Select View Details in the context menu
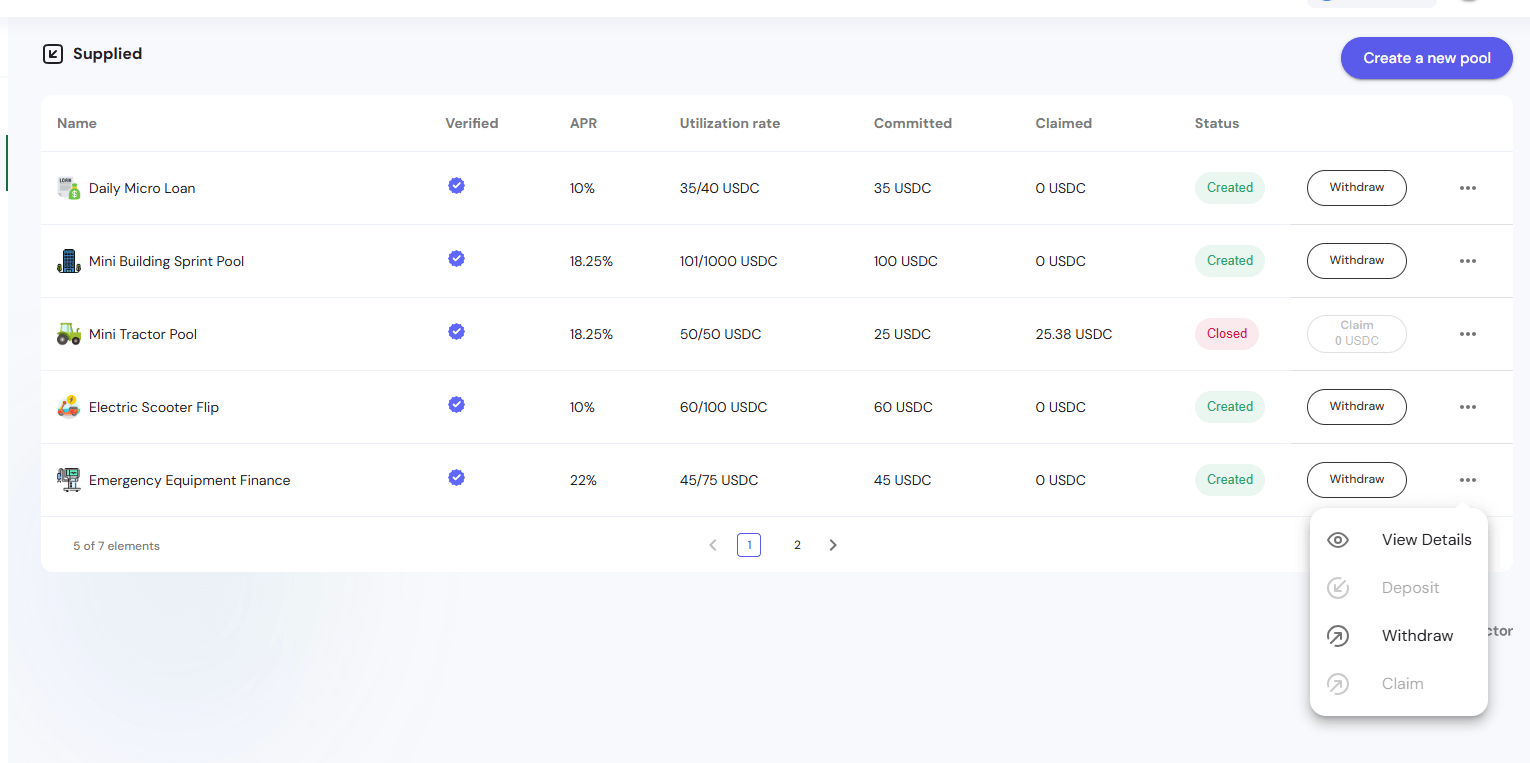 point(1425,540)
